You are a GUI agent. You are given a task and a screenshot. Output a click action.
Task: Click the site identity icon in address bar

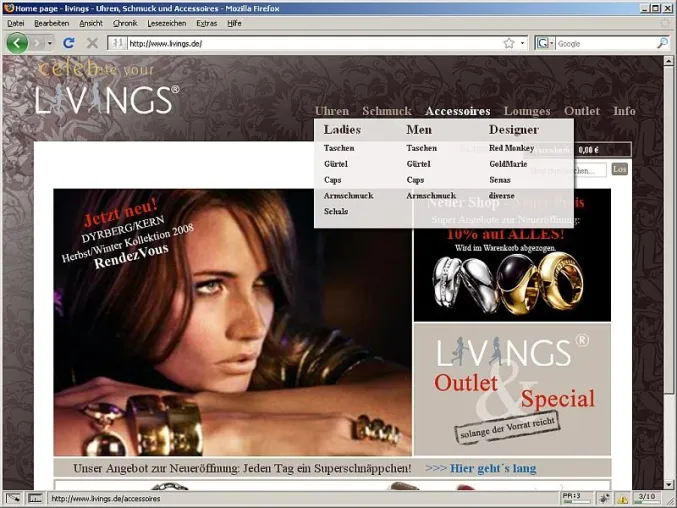tap(117, 43)
